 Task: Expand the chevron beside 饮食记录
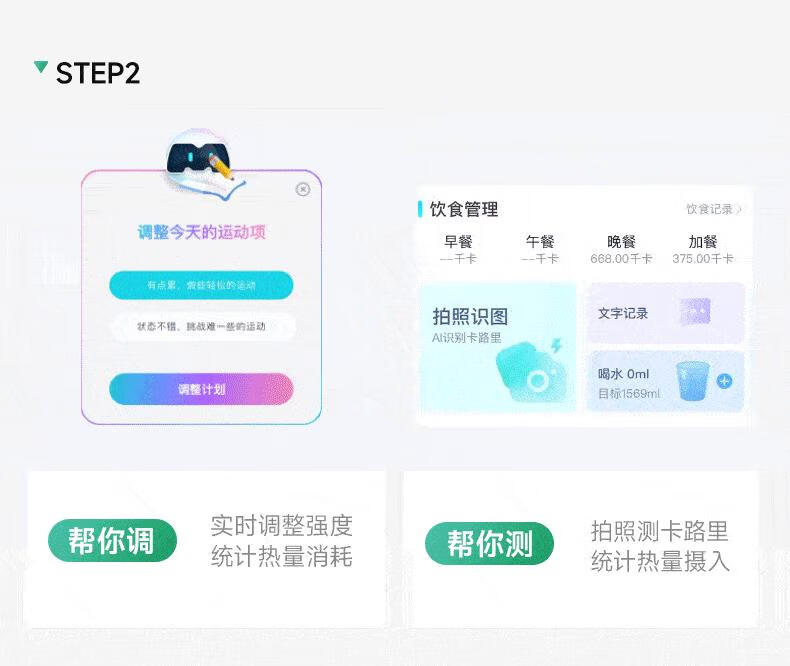tap(739, 209)
